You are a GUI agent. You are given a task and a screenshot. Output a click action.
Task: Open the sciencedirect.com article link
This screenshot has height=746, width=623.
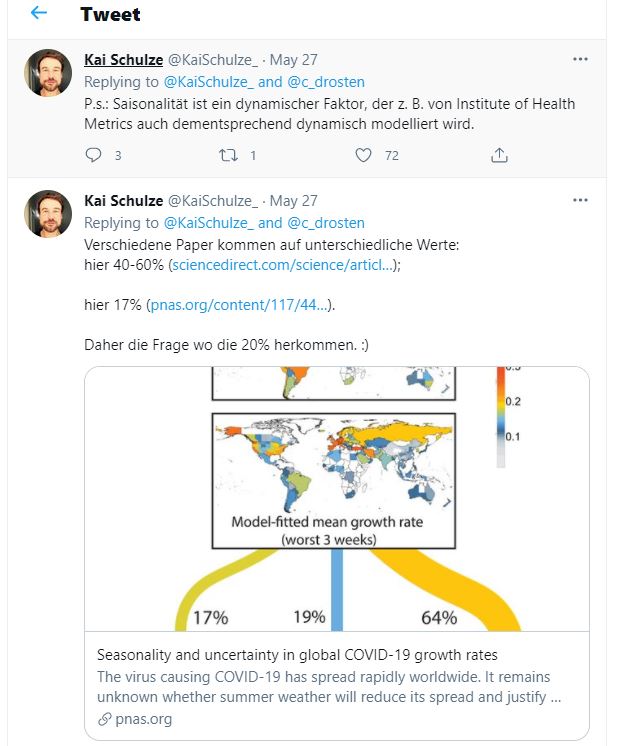click(284, 265)
